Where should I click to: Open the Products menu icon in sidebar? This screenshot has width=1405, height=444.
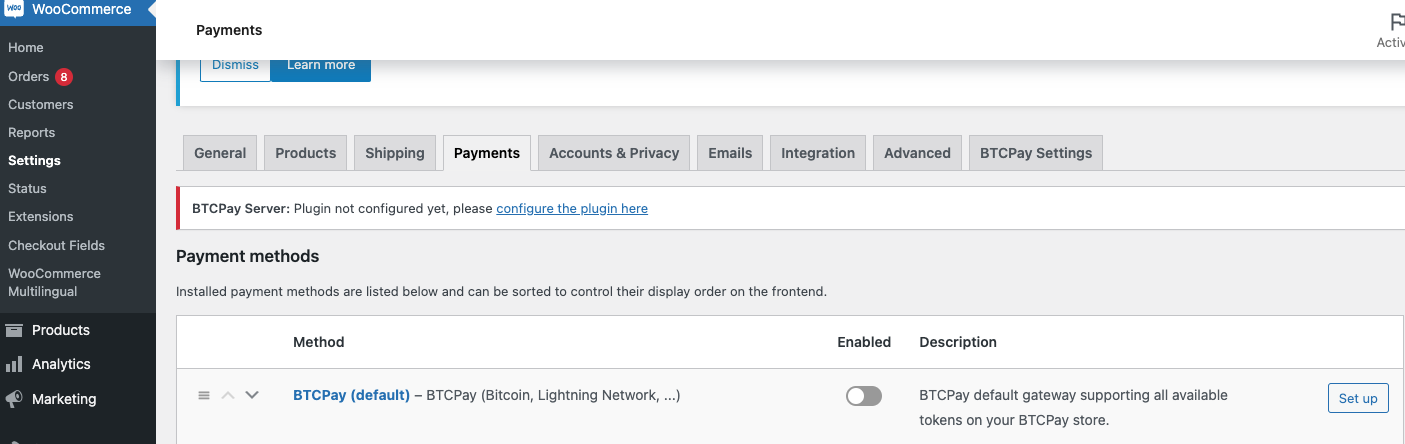[x=14, y=330]
